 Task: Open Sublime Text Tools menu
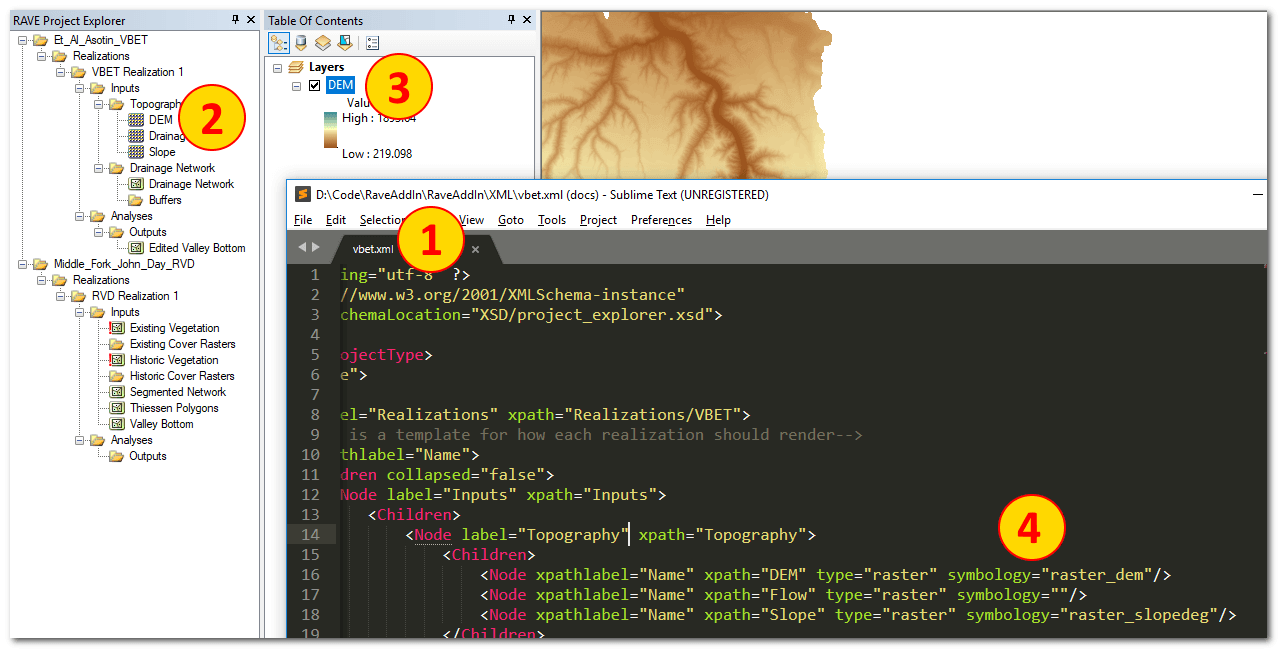pos(552,220)
